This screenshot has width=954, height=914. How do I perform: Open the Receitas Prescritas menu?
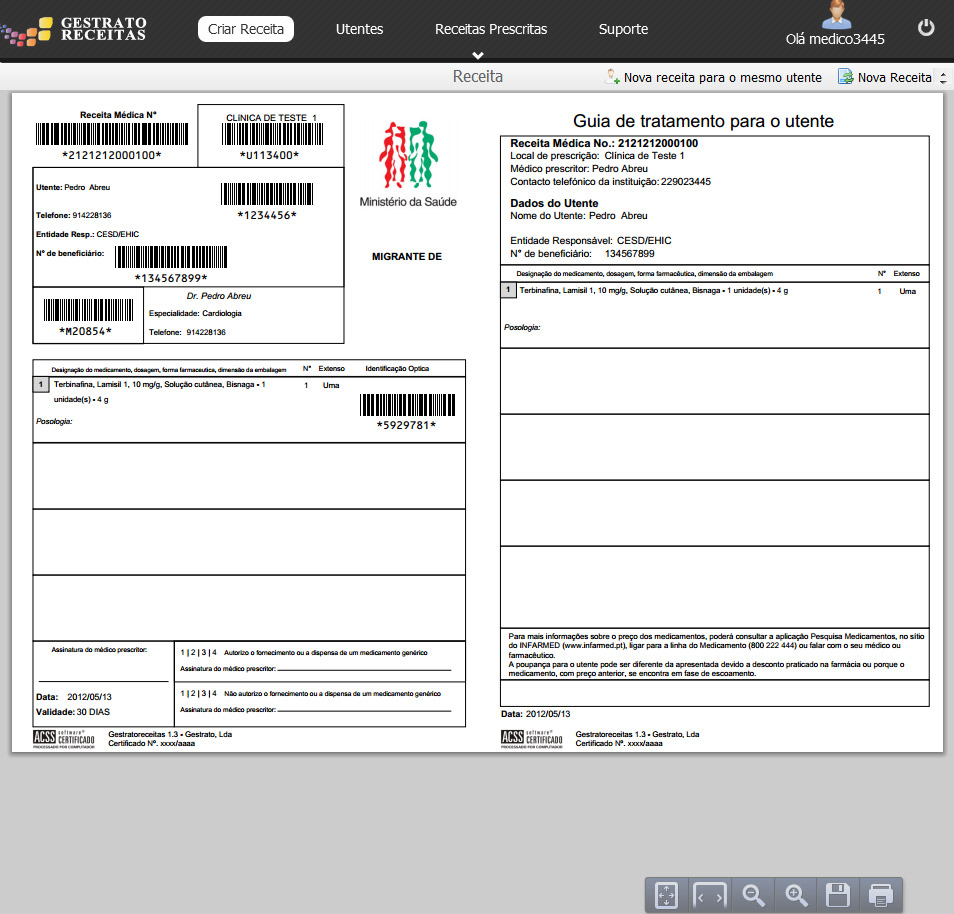tap(491, 29)
